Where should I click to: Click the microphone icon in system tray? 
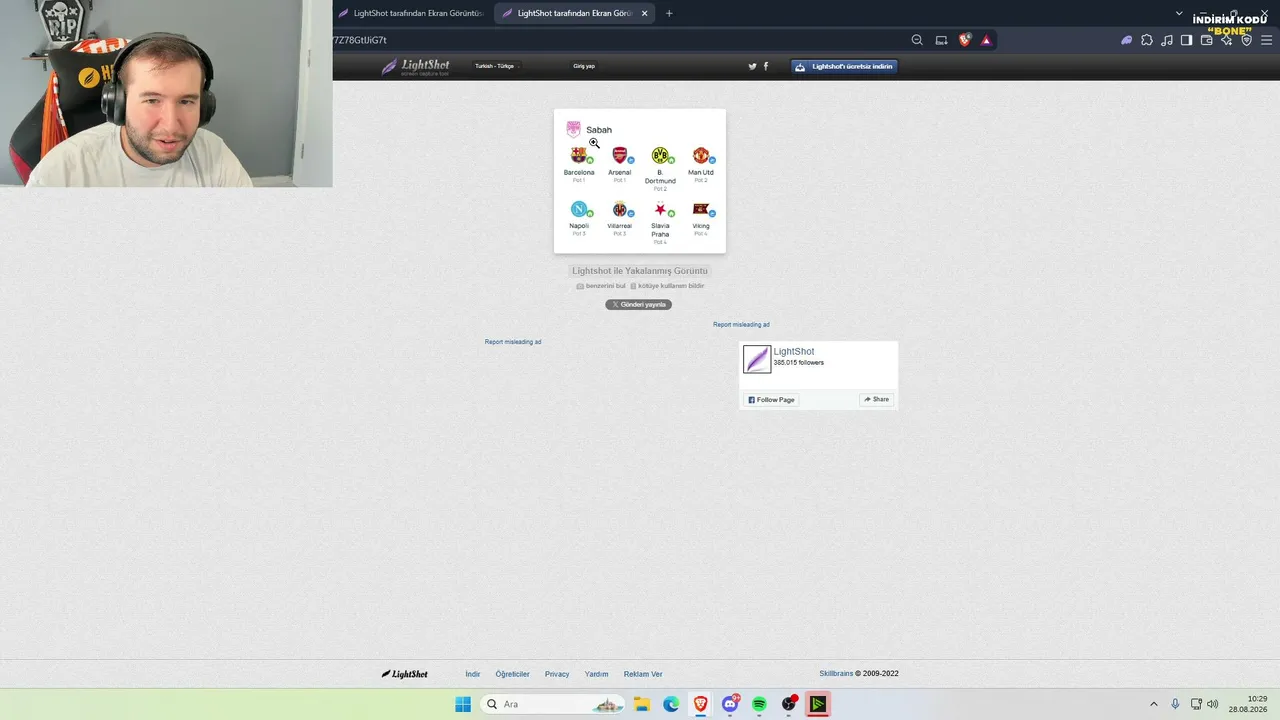point(1175,704)
